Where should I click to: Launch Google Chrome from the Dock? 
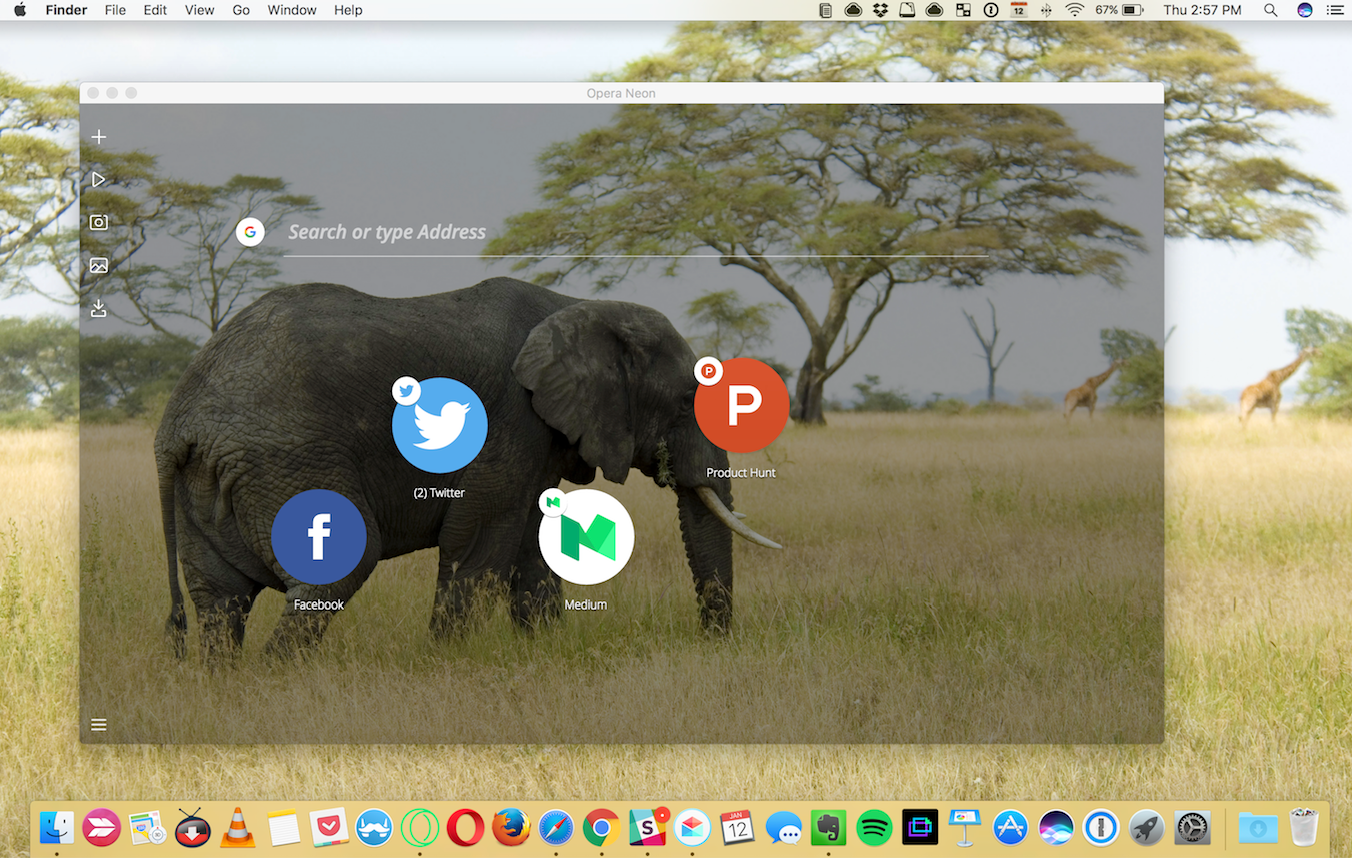601,827
